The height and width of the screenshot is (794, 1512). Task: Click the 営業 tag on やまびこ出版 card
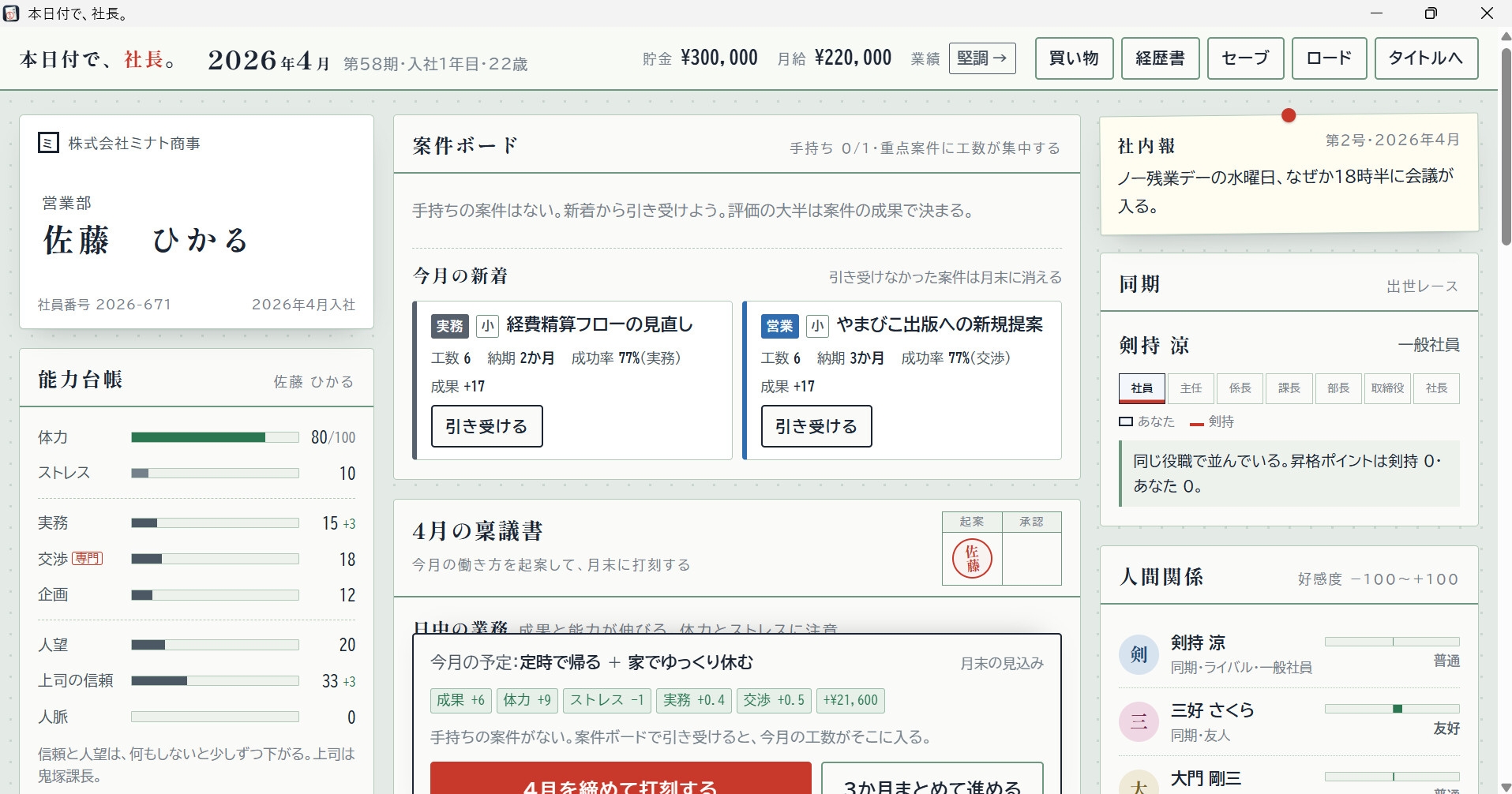pyautogui.click(x=779, y=326)
